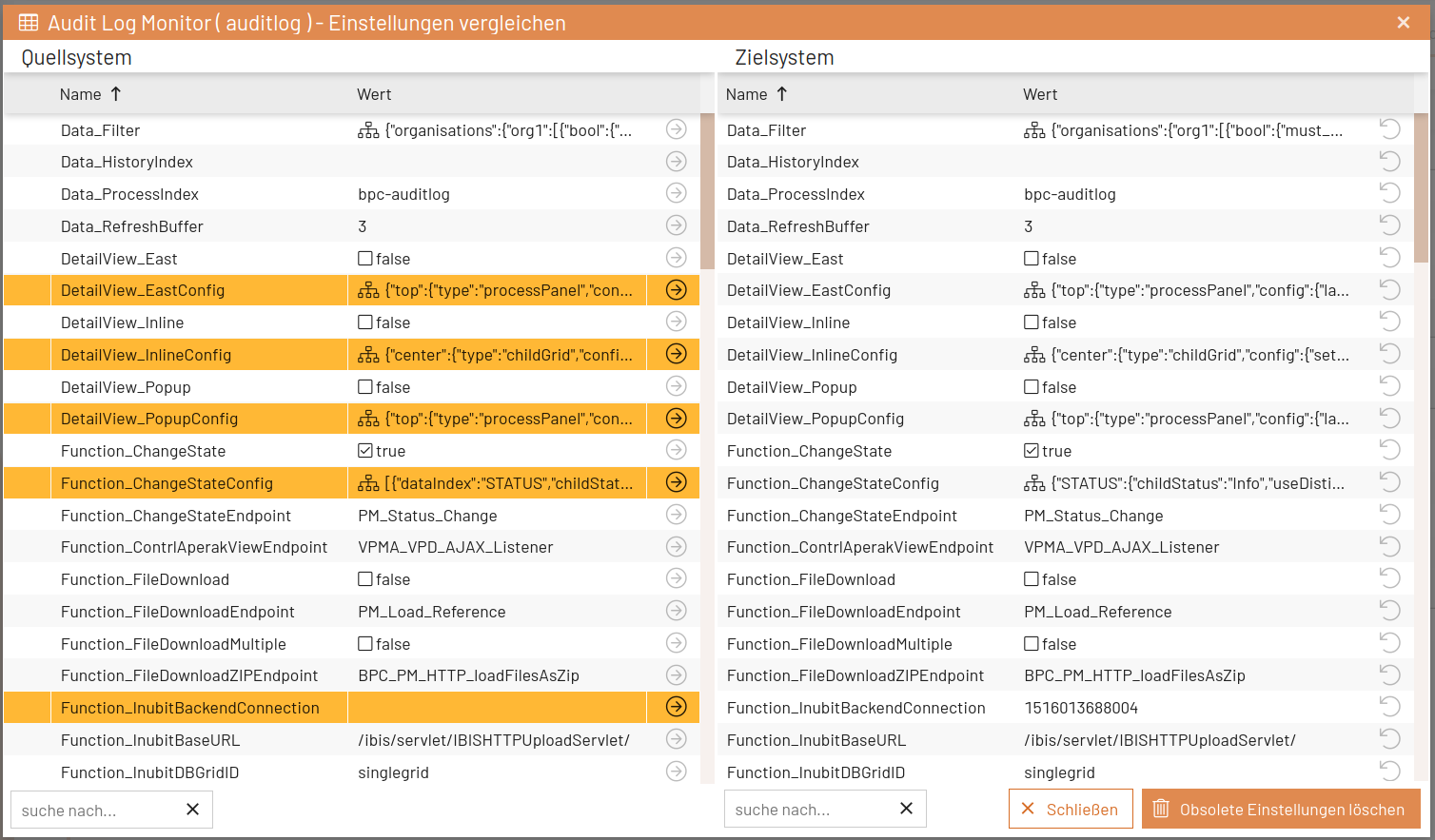Image resolution: width=1435 pixels, height=840 pixels.
Task: Click transfer arrow for Function_InubitBackendConnection
Action: click(676, 707)
